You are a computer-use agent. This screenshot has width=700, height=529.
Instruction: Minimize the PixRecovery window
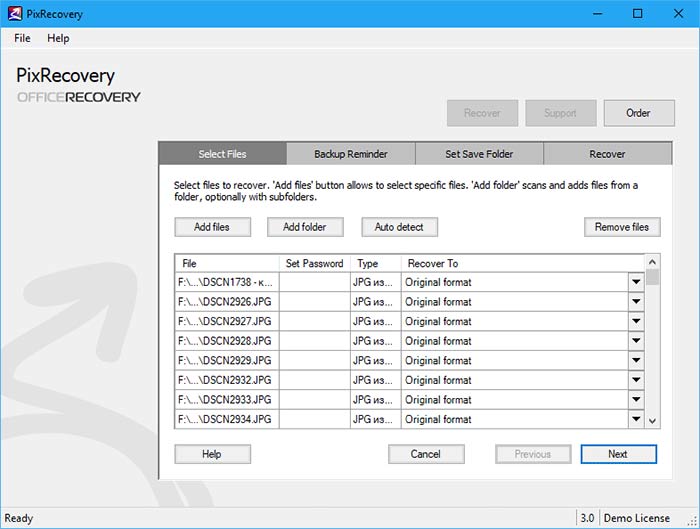click(x=597, y=14)
